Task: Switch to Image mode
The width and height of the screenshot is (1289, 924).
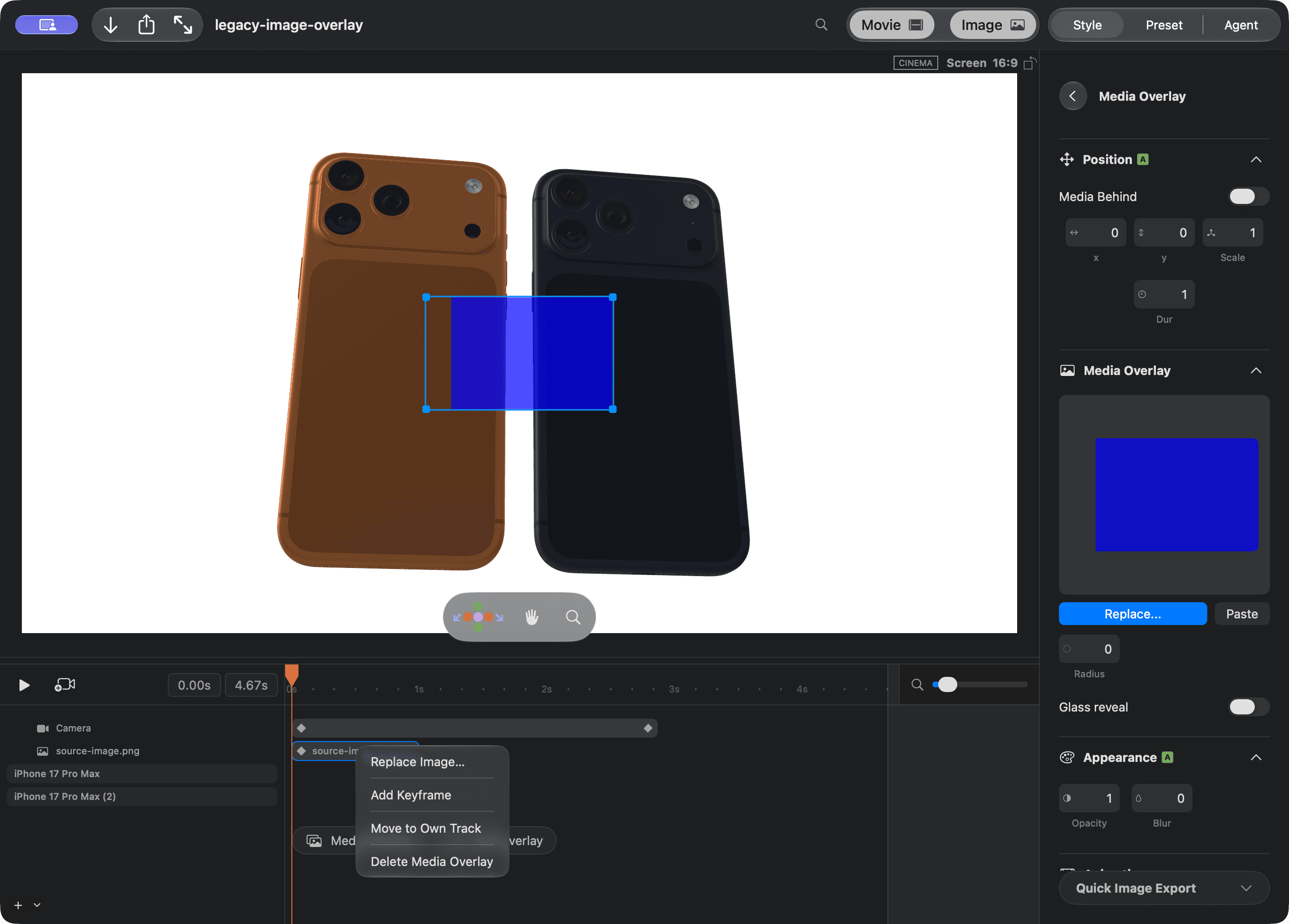Action: 992,25
